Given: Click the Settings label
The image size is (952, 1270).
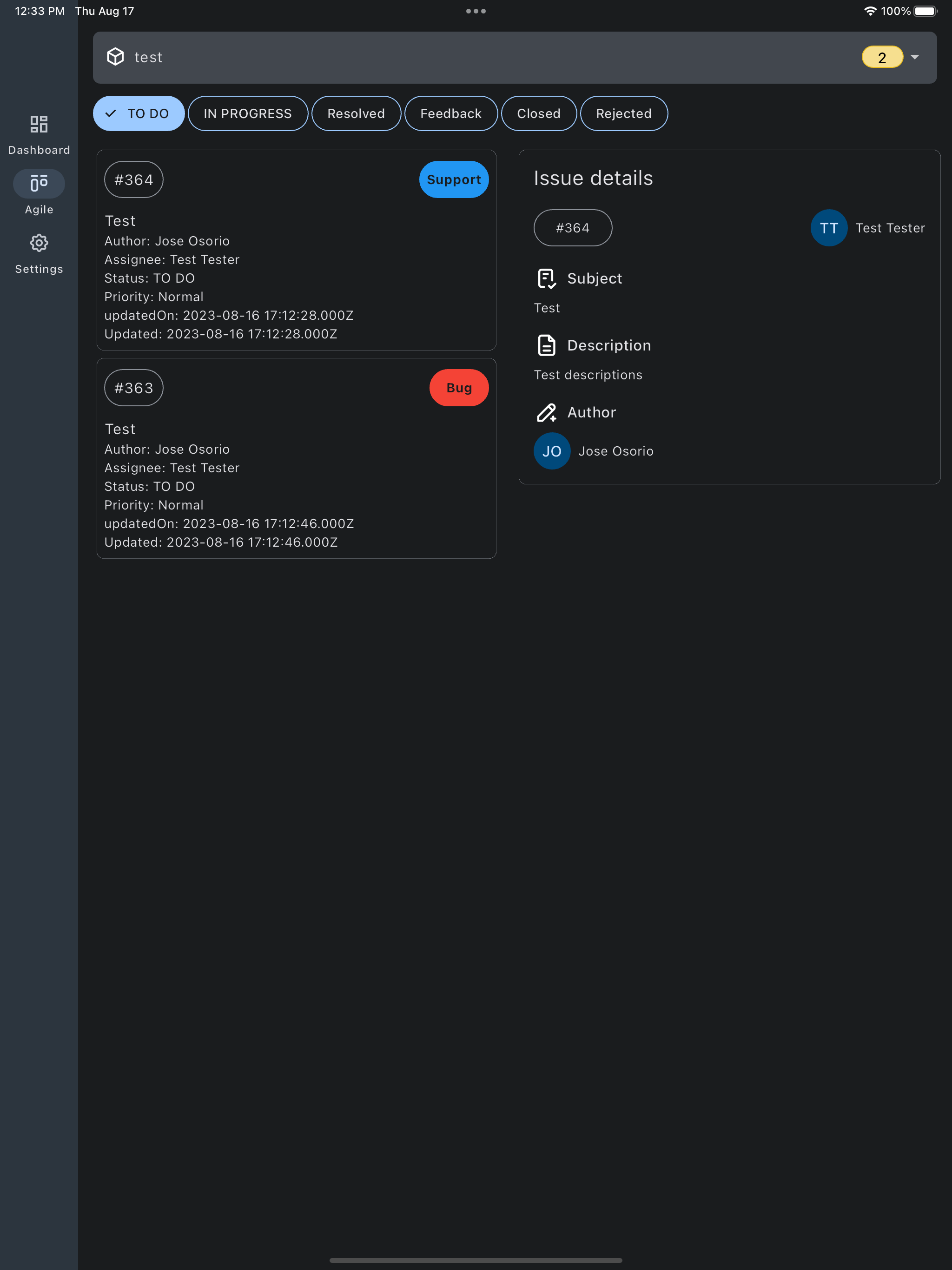Looking at the screenshot, I should (x=39, y=269).
